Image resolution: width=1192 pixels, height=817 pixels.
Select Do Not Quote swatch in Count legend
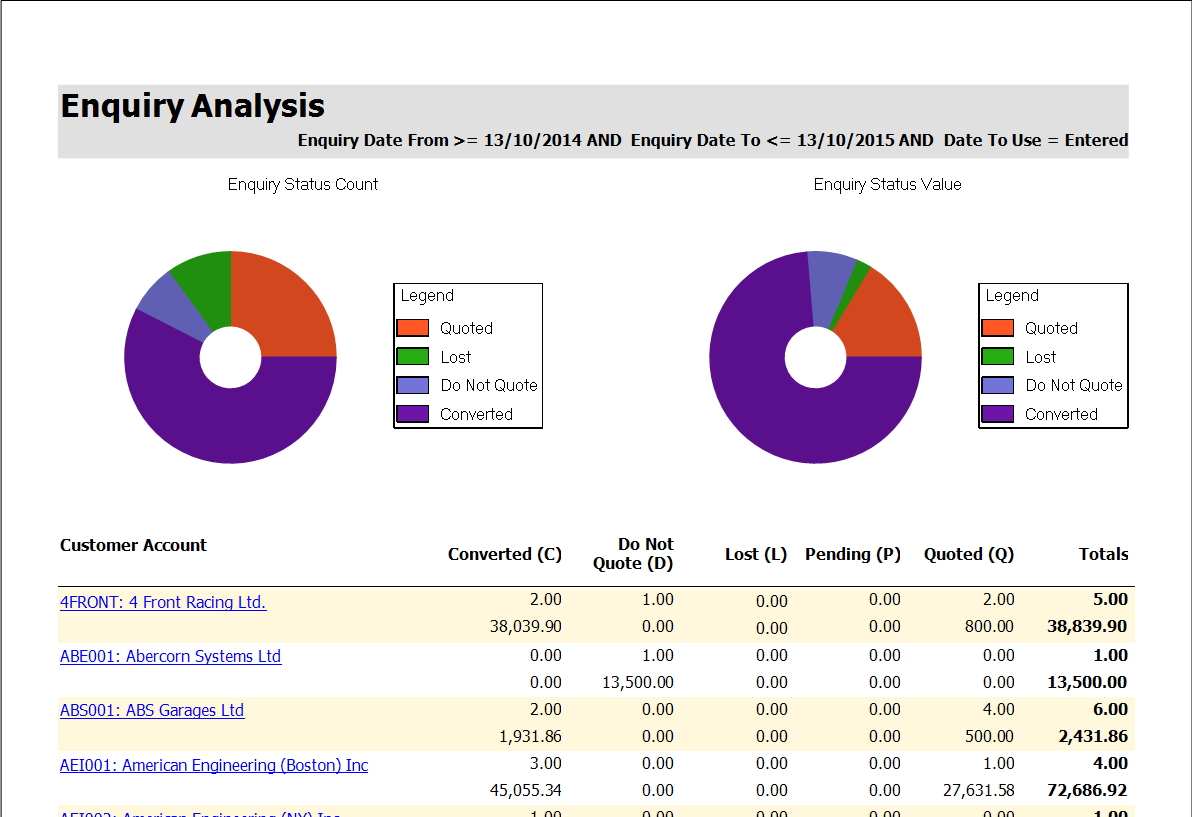tap(412, 385)
